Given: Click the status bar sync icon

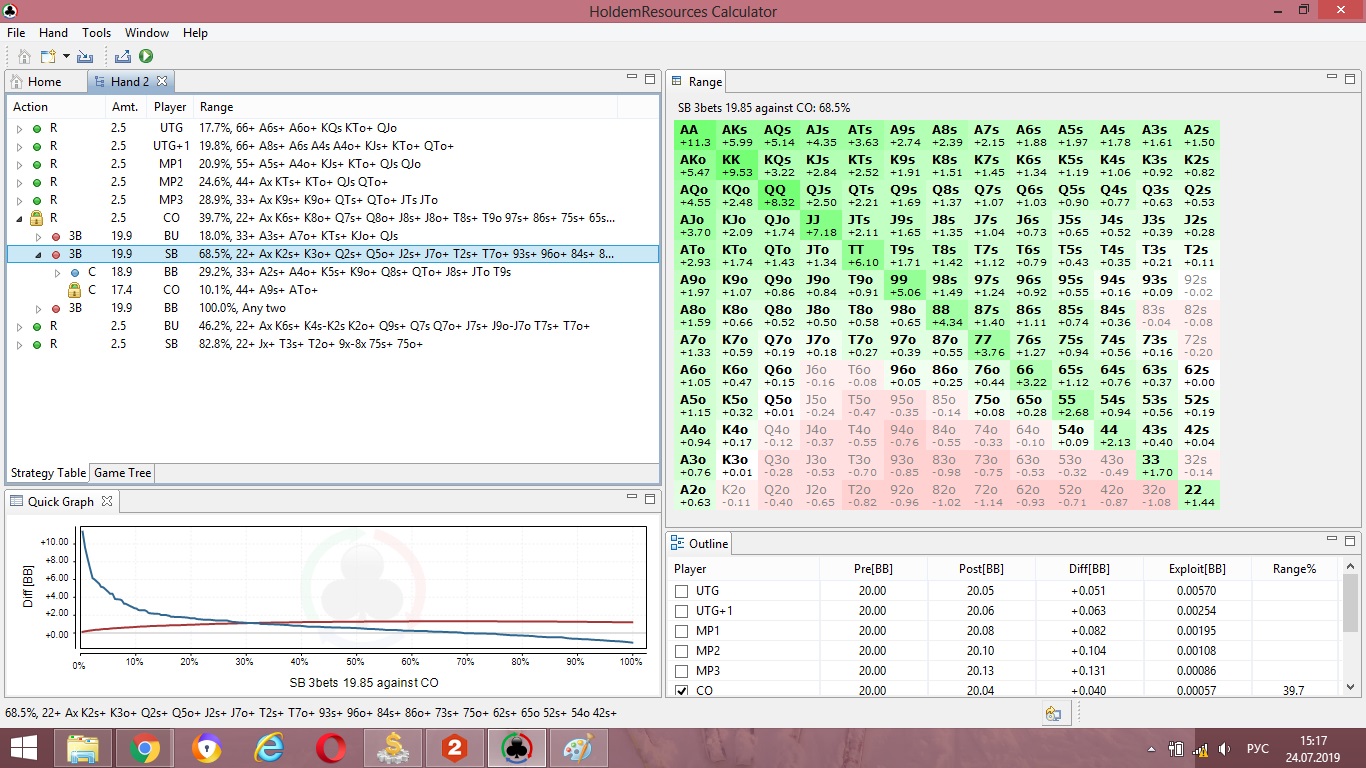Looking at the screenshot, I should 1053,713.
